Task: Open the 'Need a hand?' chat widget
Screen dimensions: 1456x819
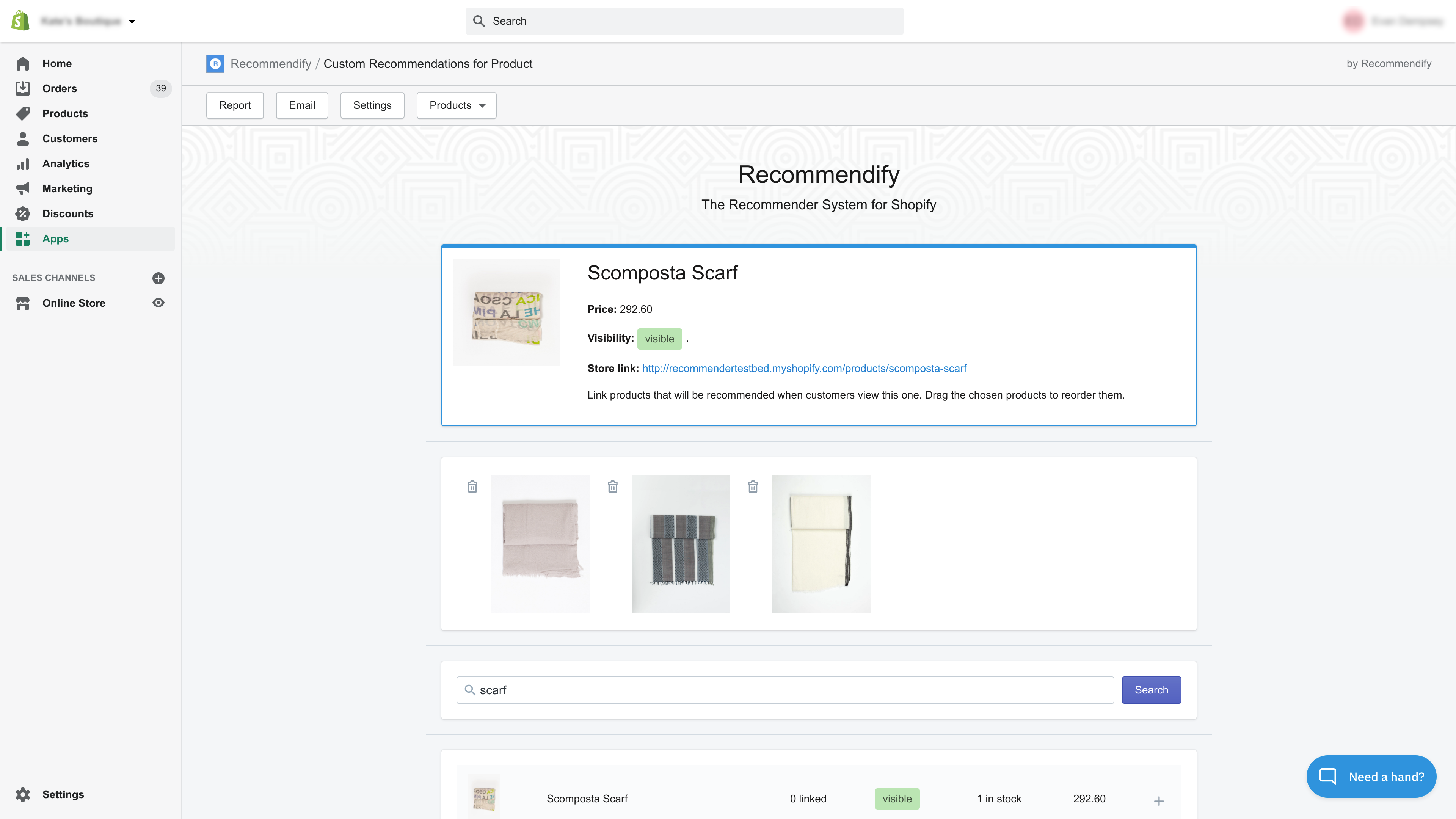Action: pos(1371,777)
